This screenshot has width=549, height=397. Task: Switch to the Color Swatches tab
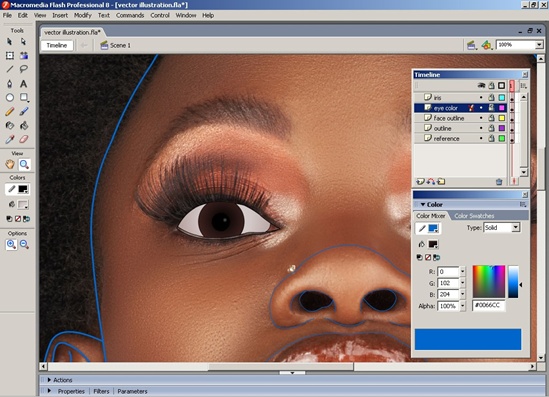[474, 216]
